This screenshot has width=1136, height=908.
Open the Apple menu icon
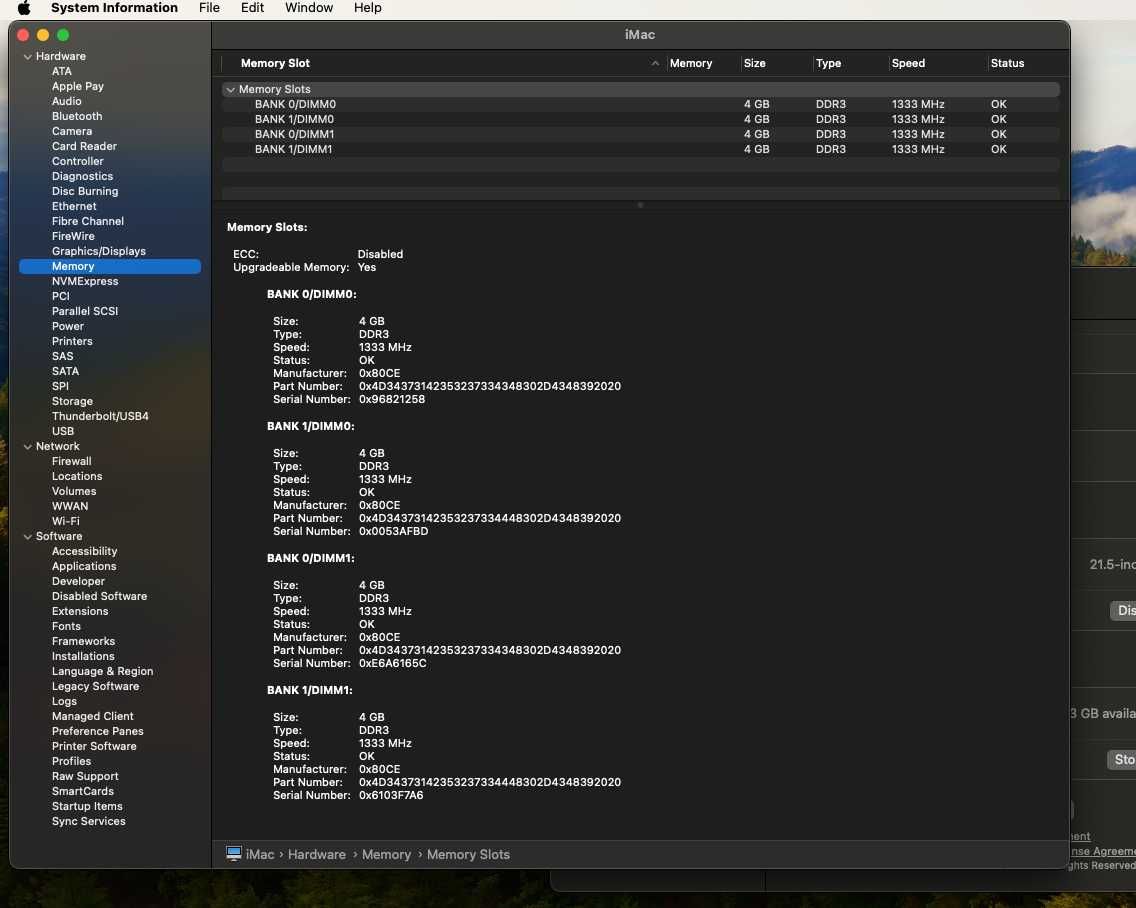pyautogui.click(x=24, y=8)
